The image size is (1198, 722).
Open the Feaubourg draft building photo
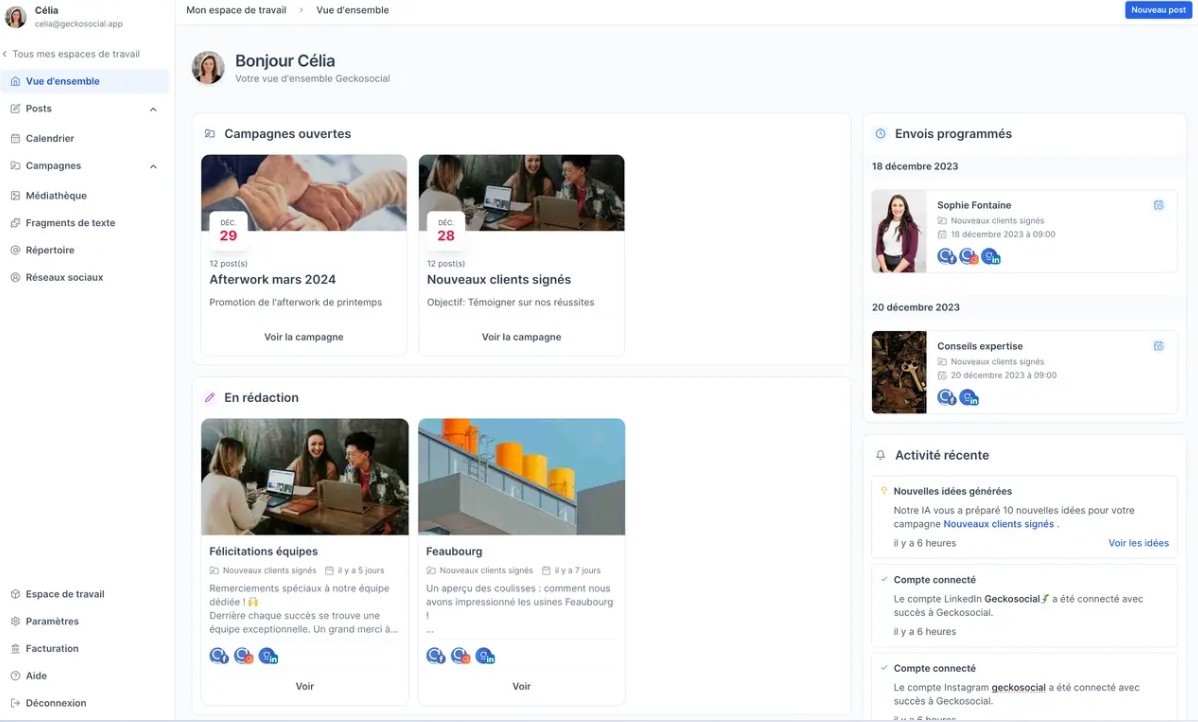pos(521,477)
